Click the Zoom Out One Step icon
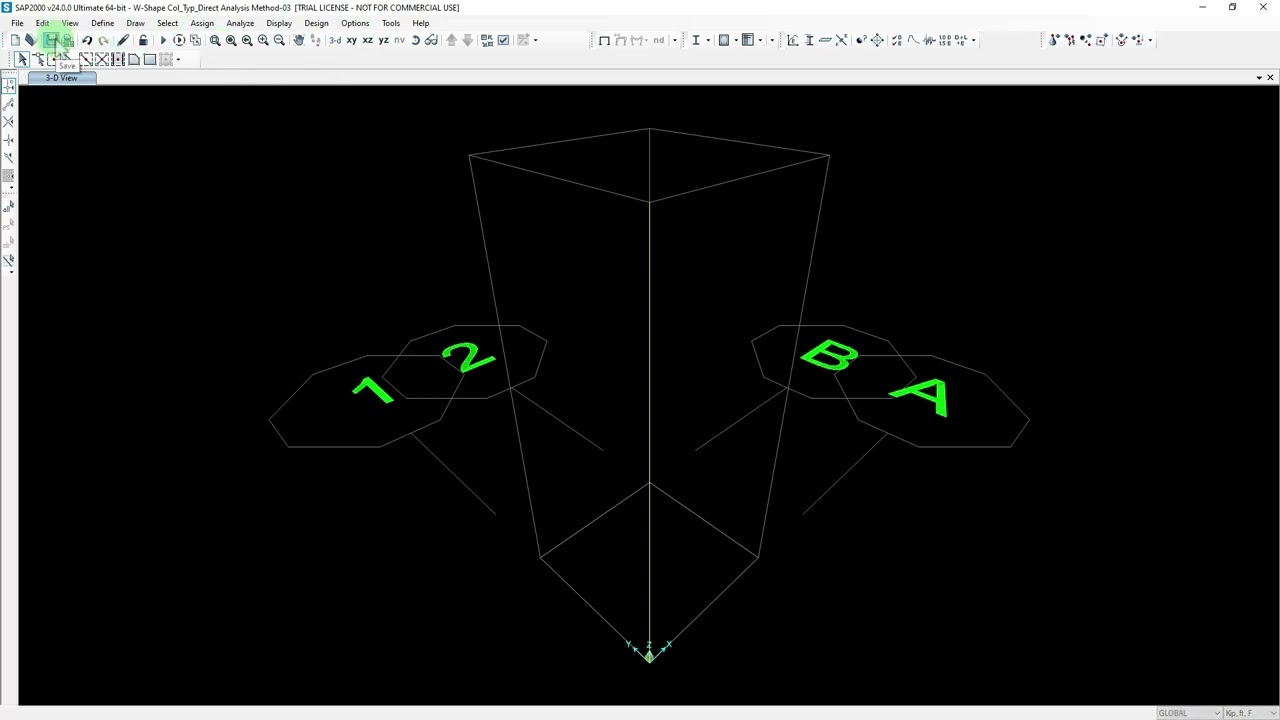This screenshot has width=1280, height=720. (x=279, y=40)
